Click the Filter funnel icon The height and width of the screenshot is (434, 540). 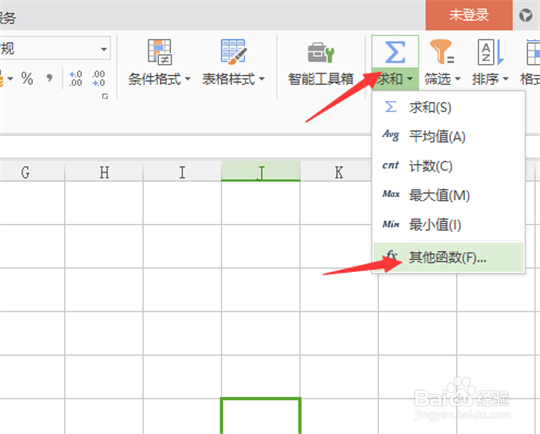click(442, 52)
